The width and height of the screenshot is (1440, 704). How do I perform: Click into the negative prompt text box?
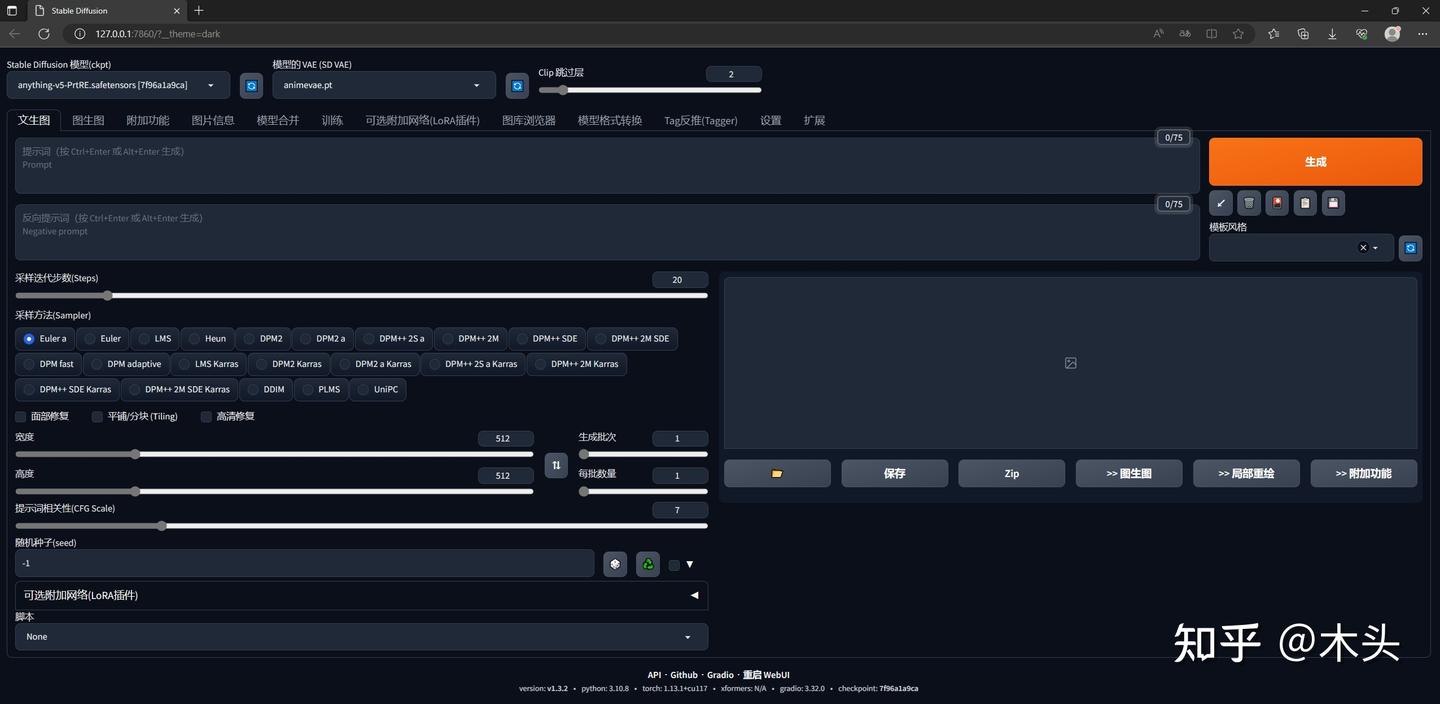(x=607, y=232)
